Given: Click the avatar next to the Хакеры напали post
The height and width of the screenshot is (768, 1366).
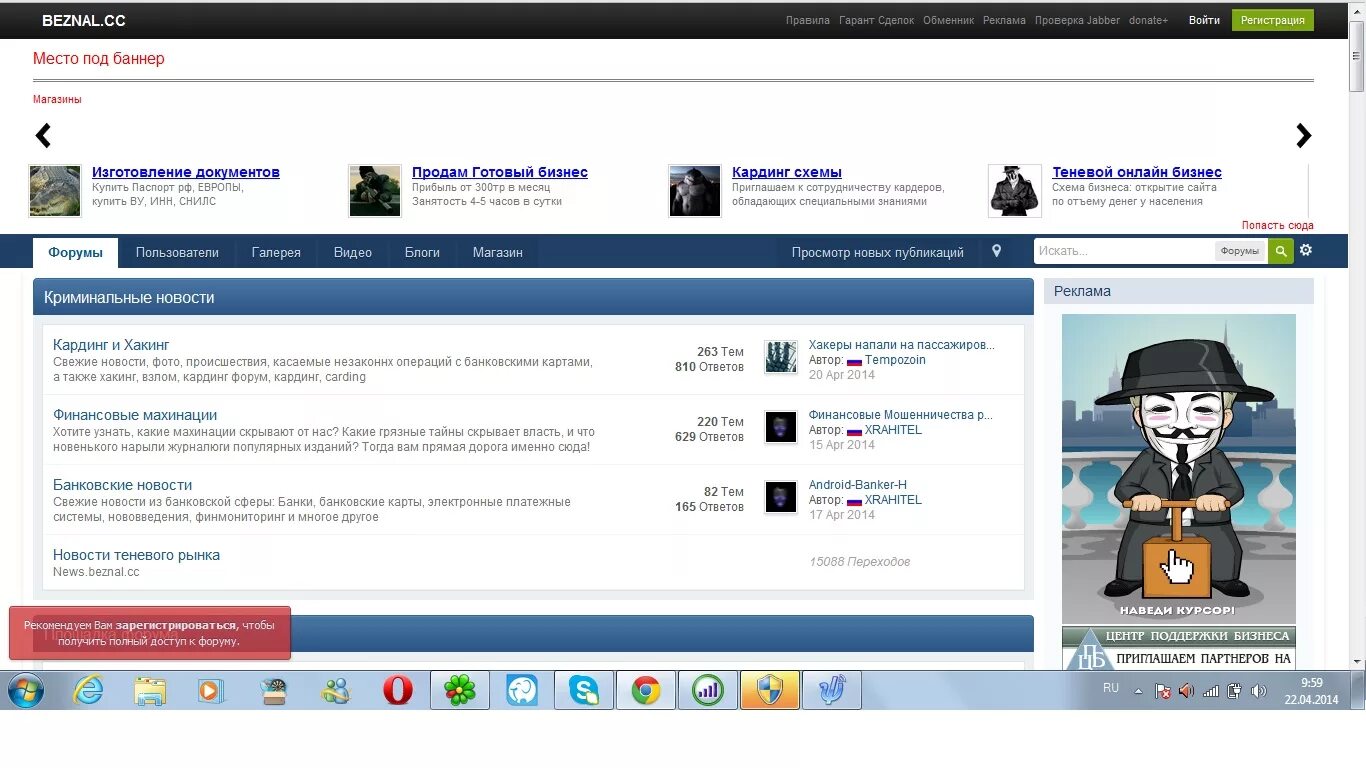Looking at the screenshot, I should pyautogui.click(x=781, y=357).
